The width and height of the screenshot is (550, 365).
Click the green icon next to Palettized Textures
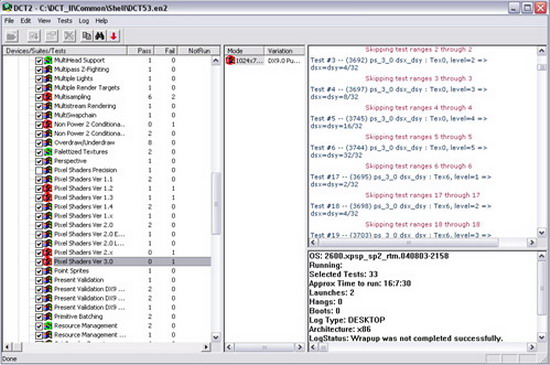click(47, 152)
